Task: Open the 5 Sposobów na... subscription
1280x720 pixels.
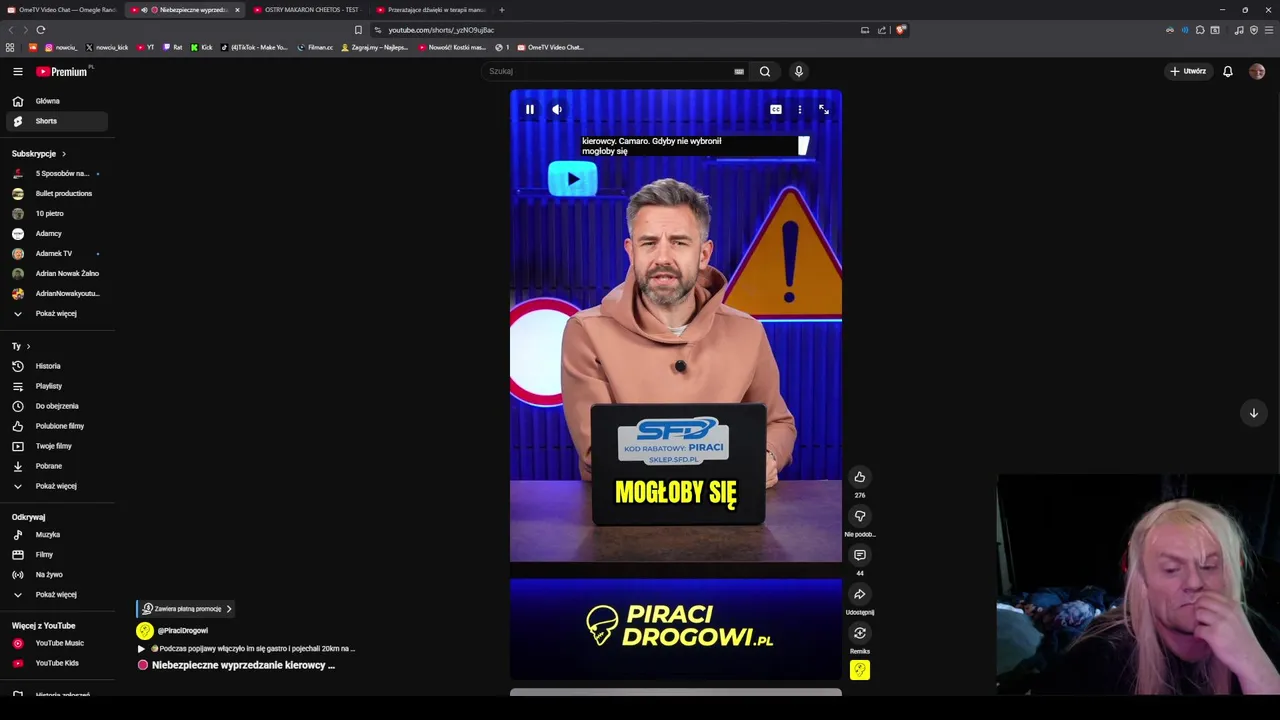Action: pos(57,174)
